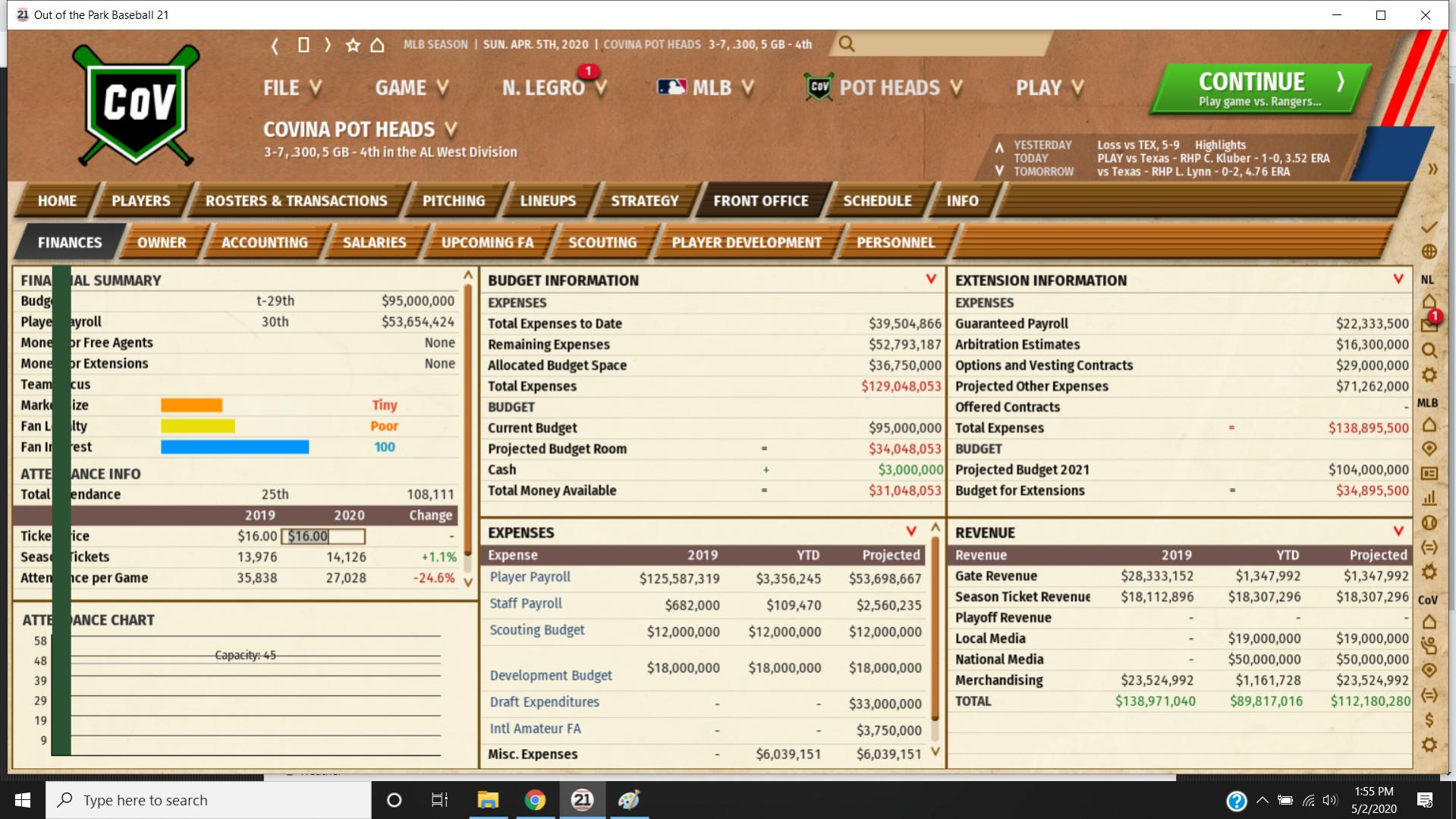Open the PLAYER DEVELOPMENT sub-tab
Image resolution: width=1456 pixels, height=819 pixels.
click(x=747, y=242)
